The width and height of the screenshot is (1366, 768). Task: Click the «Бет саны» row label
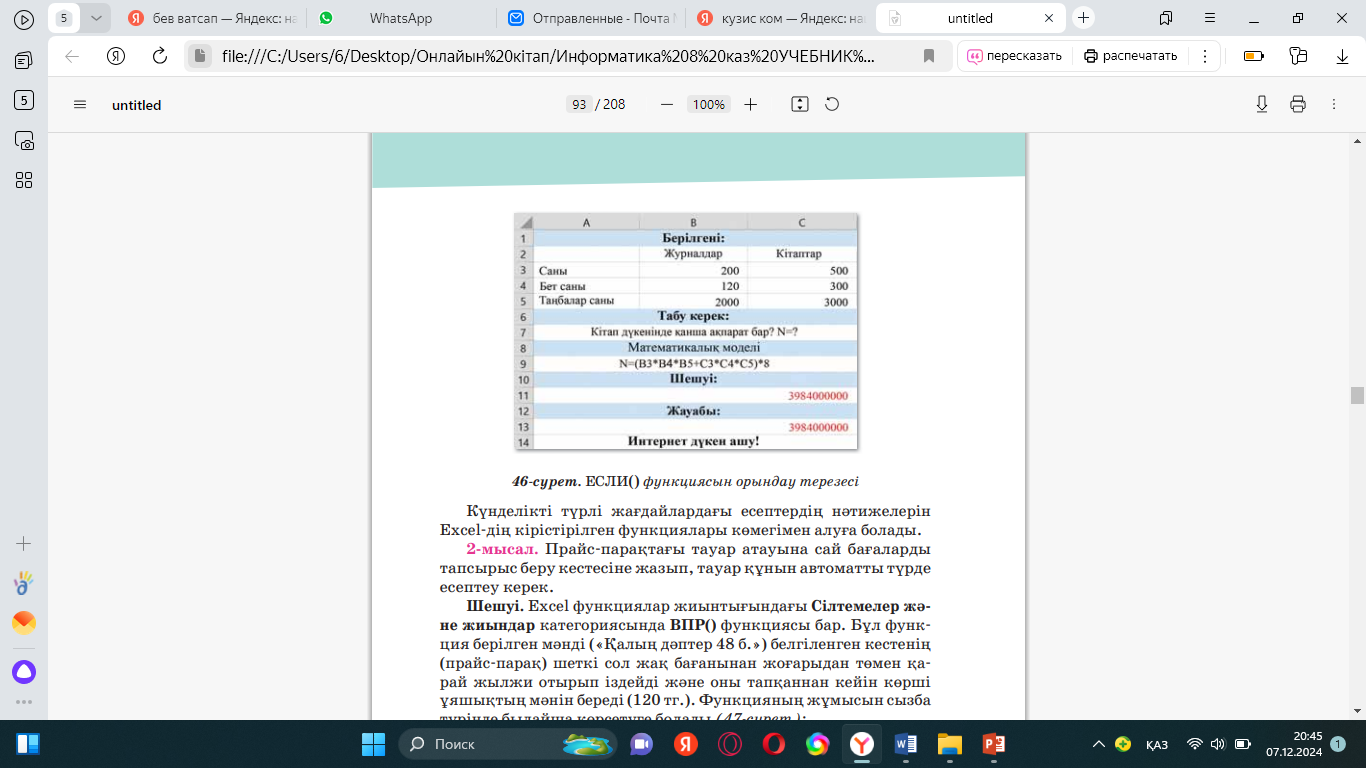tap(562, 286)
